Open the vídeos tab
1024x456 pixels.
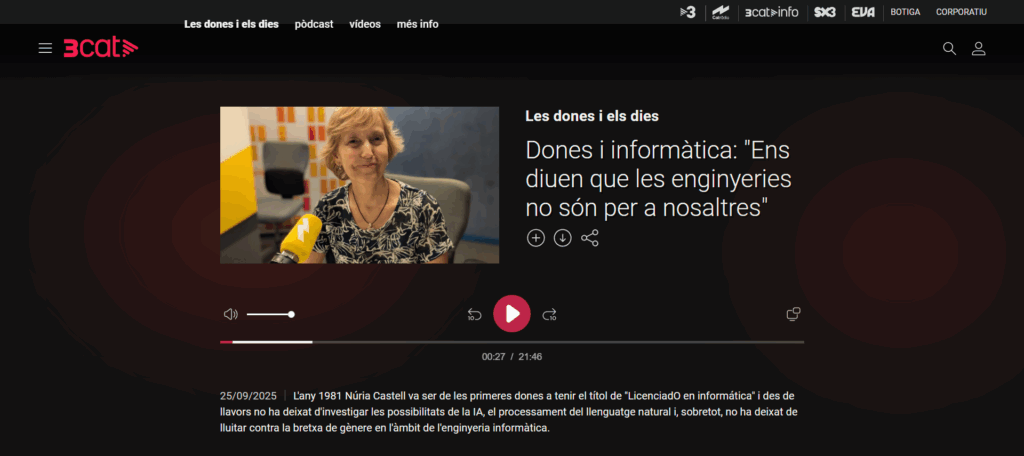pos(364,24)
